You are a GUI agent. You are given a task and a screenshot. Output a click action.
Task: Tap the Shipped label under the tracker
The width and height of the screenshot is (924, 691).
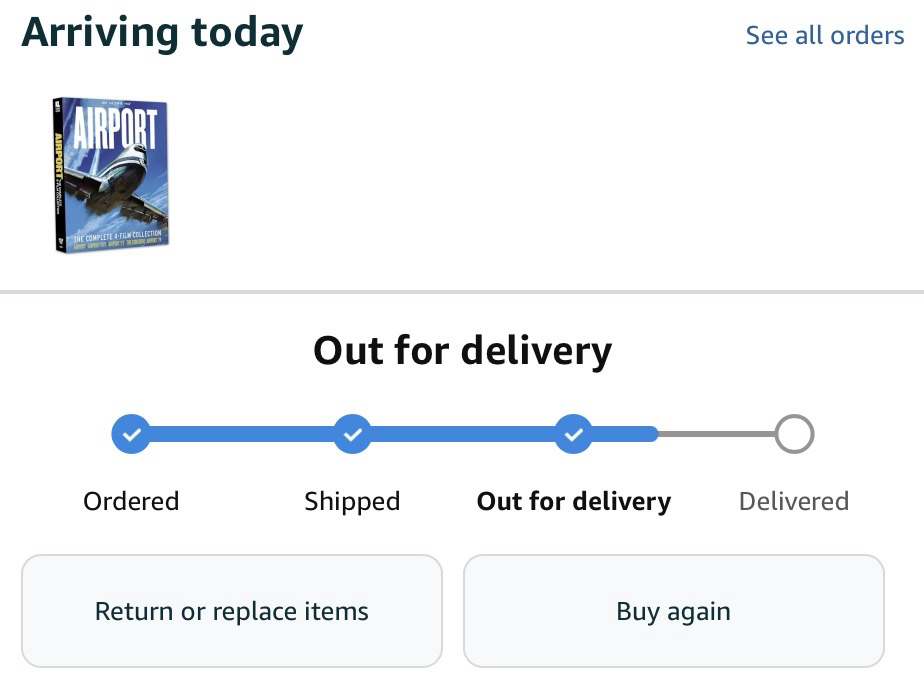coord(352,501)
